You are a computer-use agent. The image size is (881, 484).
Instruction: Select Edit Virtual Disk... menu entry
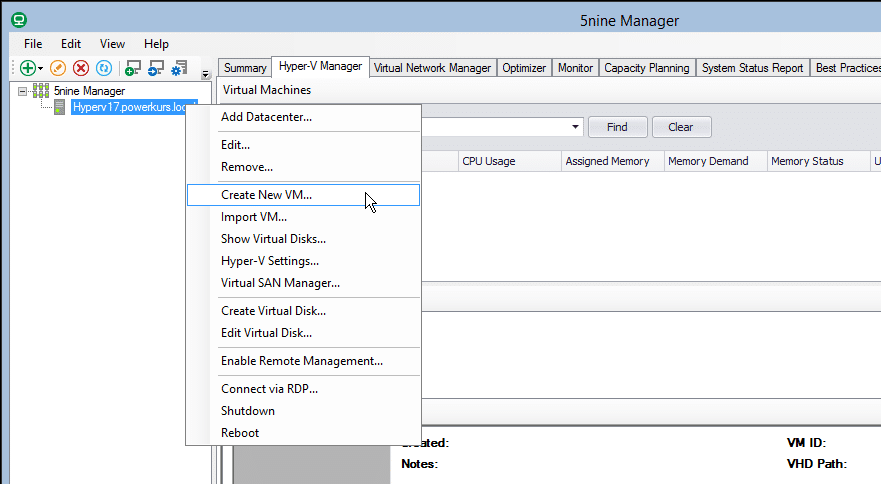pyautogui.click(x=303, y=333)
